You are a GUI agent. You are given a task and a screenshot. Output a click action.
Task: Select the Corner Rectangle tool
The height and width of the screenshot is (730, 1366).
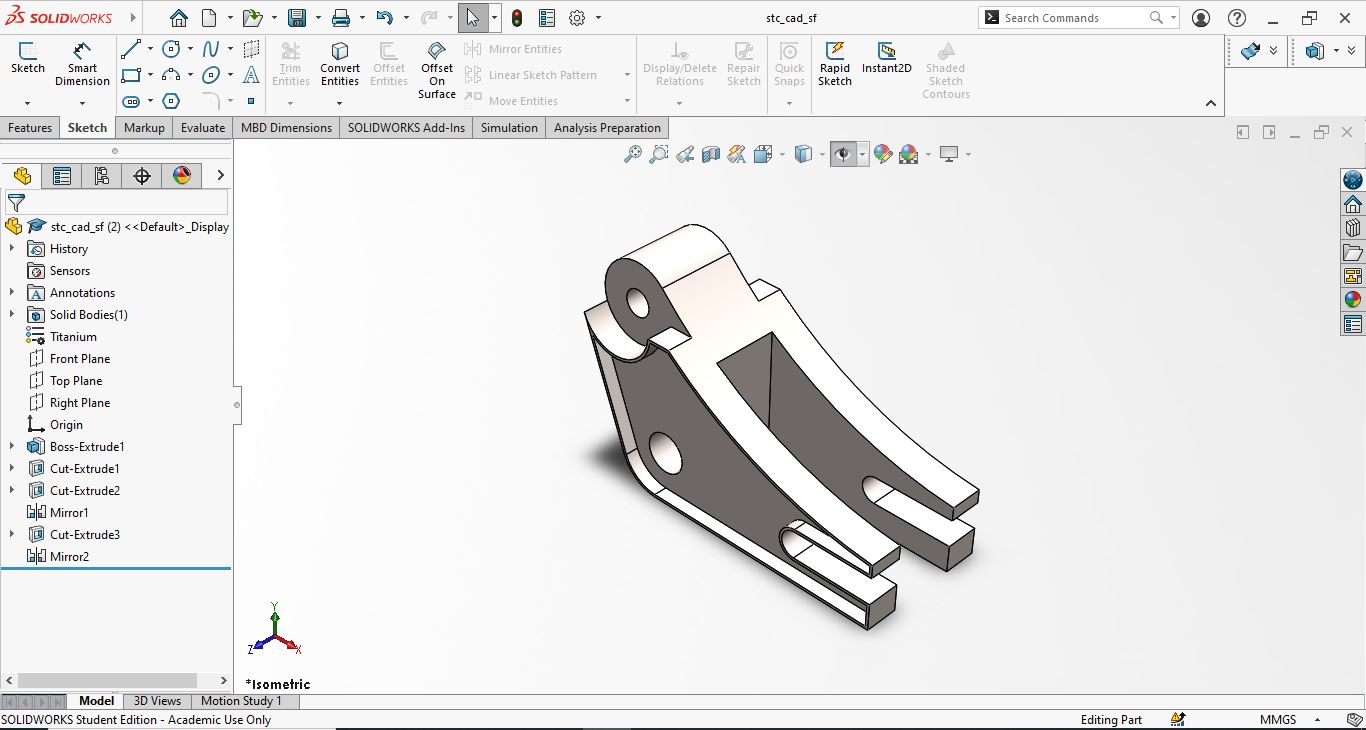point(131,75)
